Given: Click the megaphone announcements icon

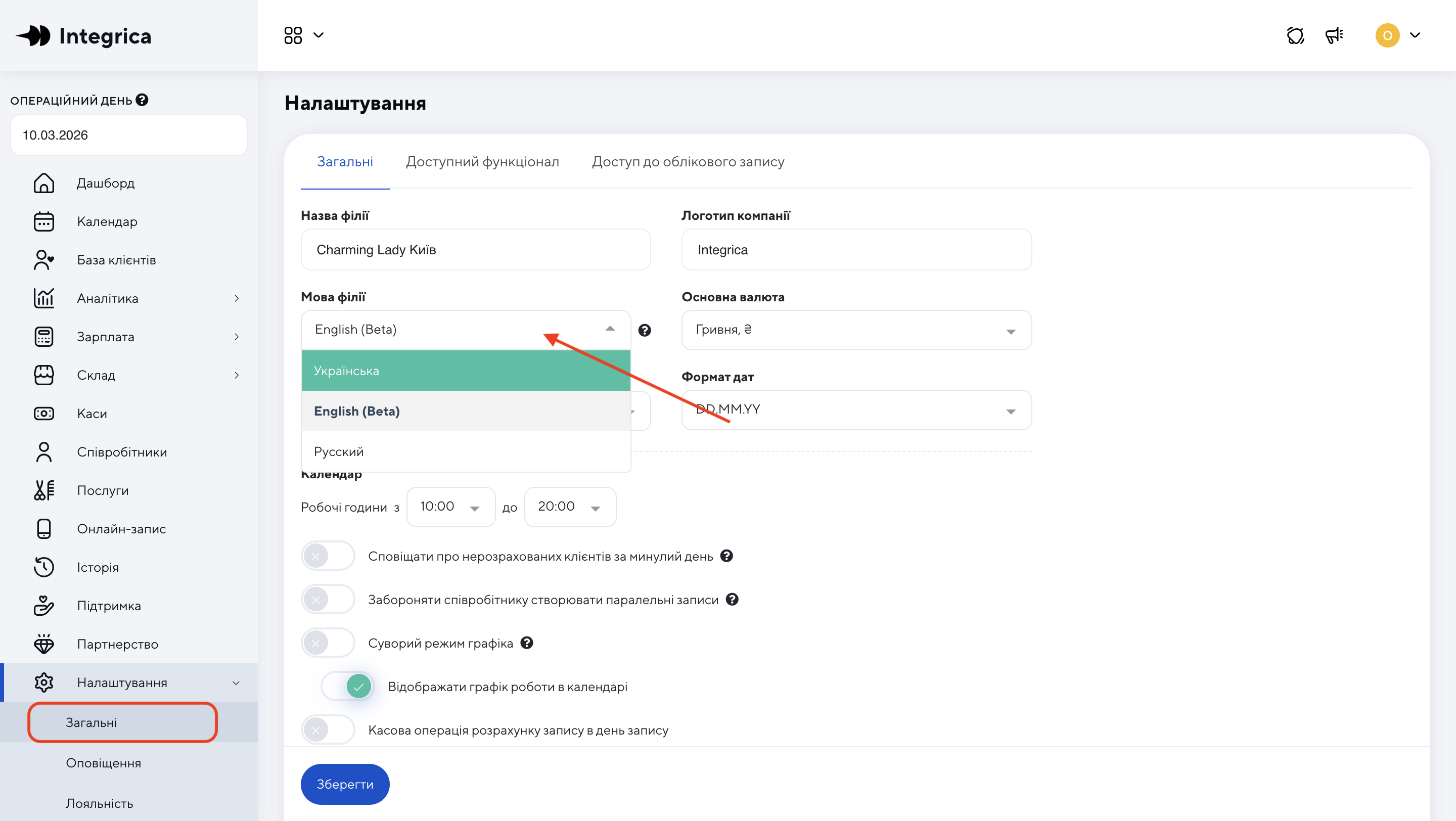Looking at the screenshot, I should point(1334,35).
